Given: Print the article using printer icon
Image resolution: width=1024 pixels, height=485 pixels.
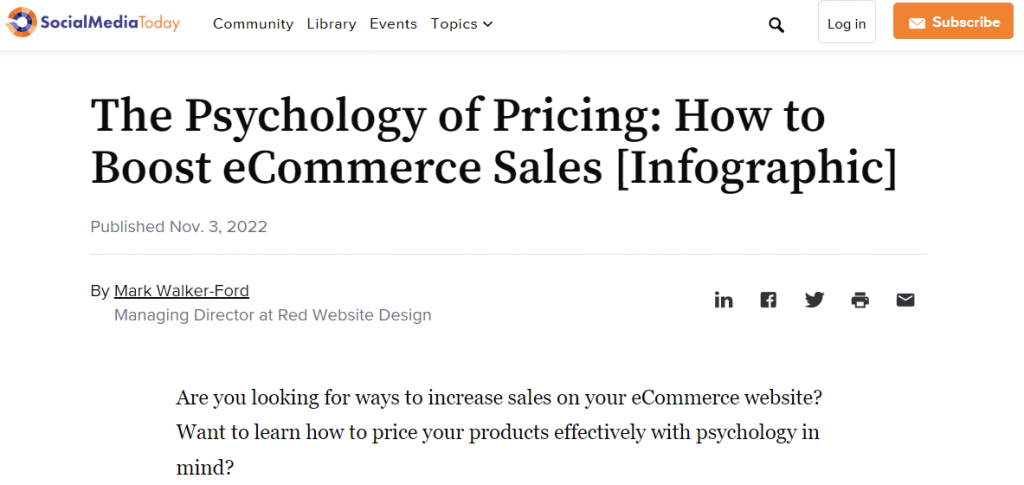Looking at the screenshot, I should coord(860,300).
